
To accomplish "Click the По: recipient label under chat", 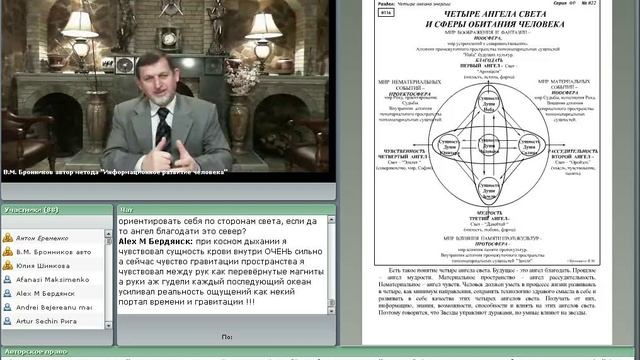I will point(227,337).
